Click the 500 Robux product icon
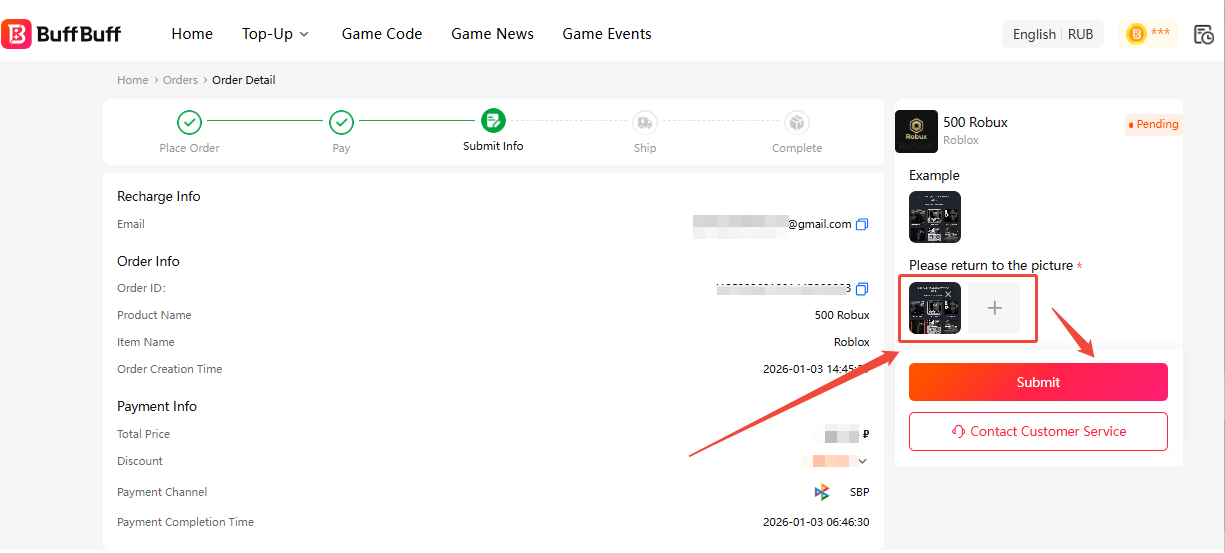Image resolution: width=1225 pixels, height=553 pixels. pyautogui.click(x=916, y=131)
